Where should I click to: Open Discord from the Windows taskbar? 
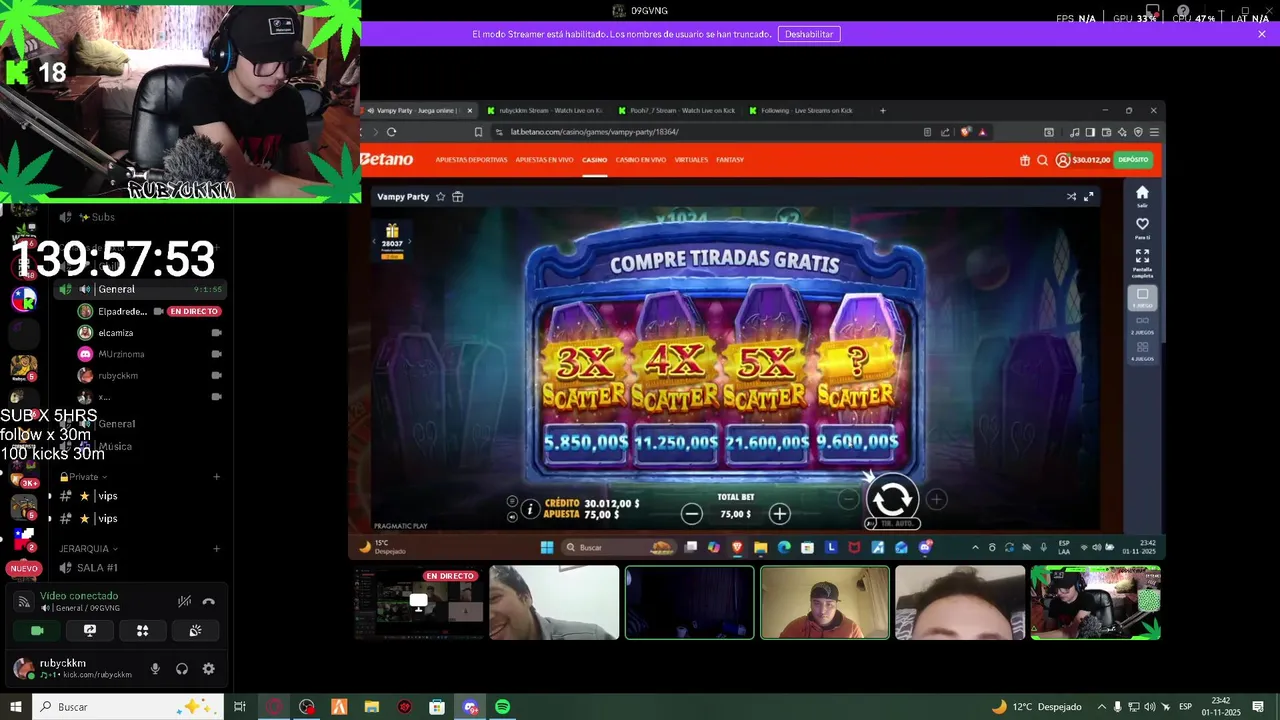pyautogui.click(x=470, y=707)
